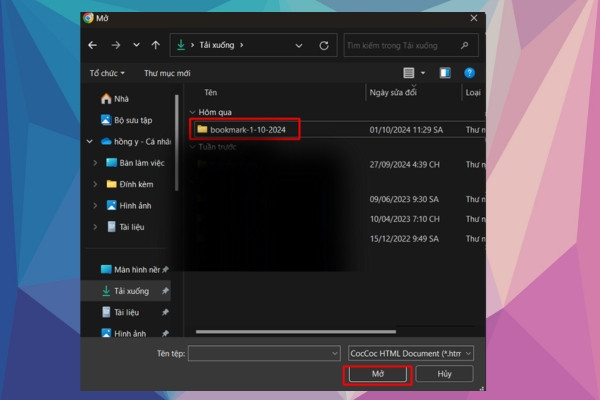Screen dimensions: 600x400
Task: Close the Mở dialog window
Action: [474, 18]
